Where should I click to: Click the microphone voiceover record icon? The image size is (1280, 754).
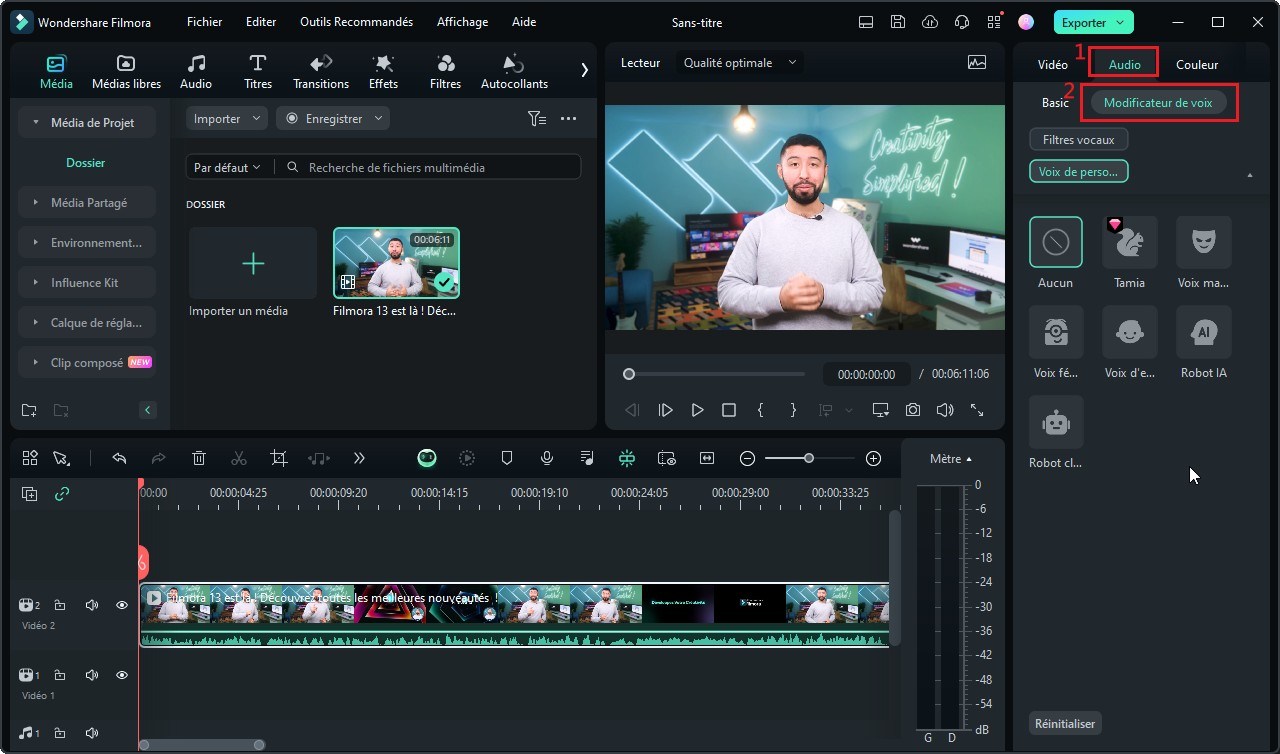pyautogui.click(x=547, y=458)
